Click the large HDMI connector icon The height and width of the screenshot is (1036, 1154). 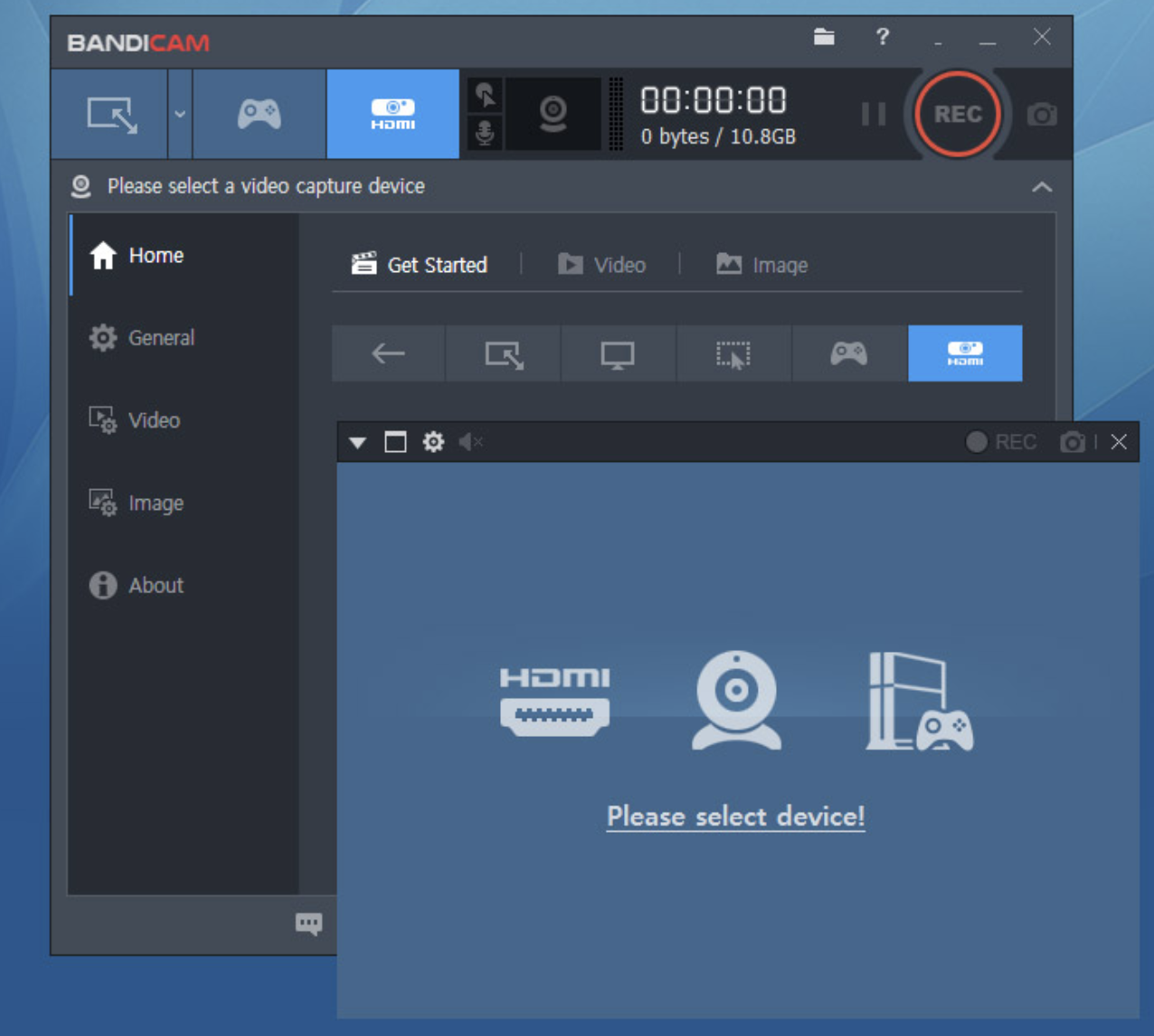(x=555, y=702)
